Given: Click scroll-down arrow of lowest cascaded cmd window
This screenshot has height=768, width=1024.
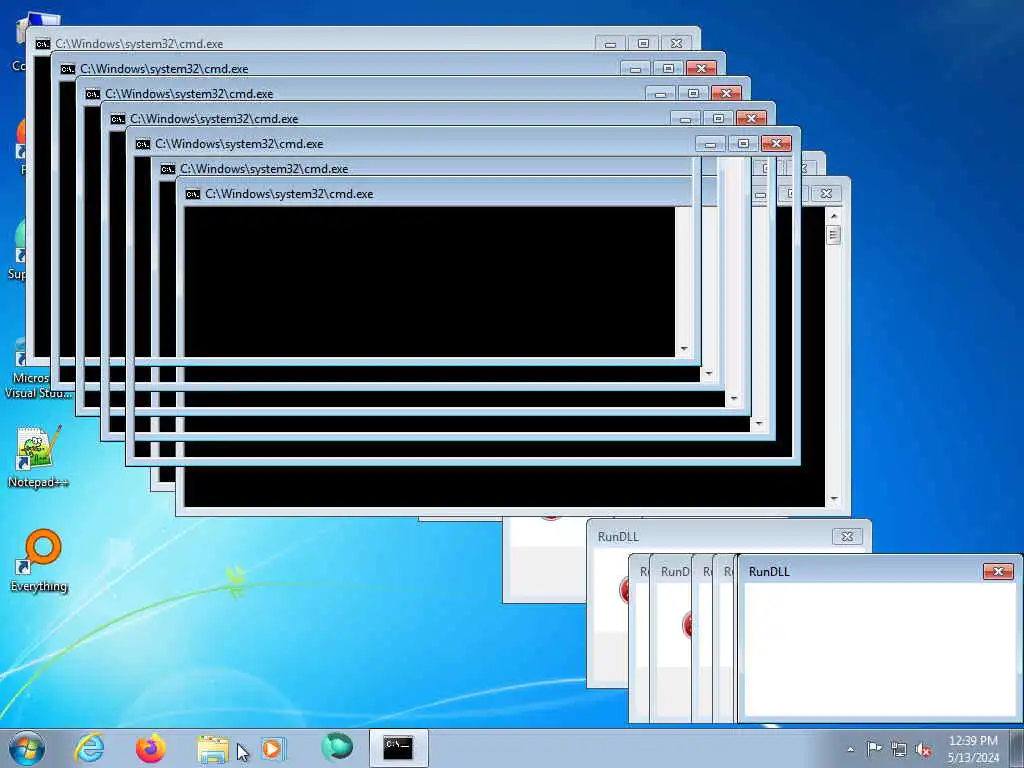Looking at the screenshot, I should (x=833, y=499).
